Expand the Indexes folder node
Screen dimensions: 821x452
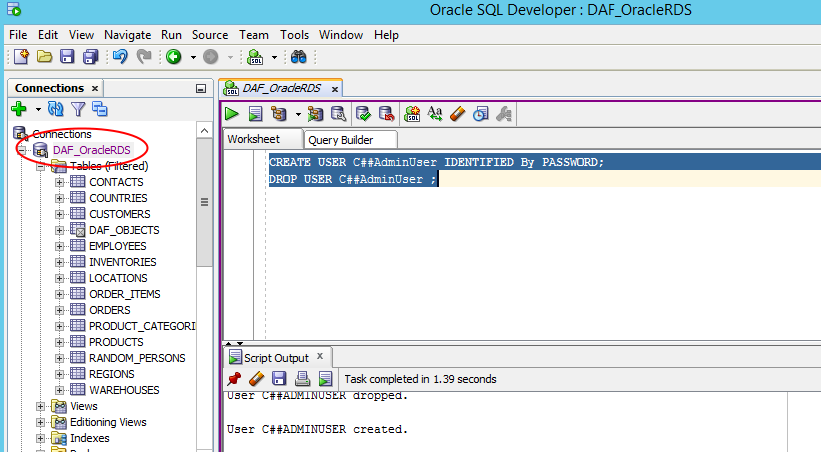[40, 438]
